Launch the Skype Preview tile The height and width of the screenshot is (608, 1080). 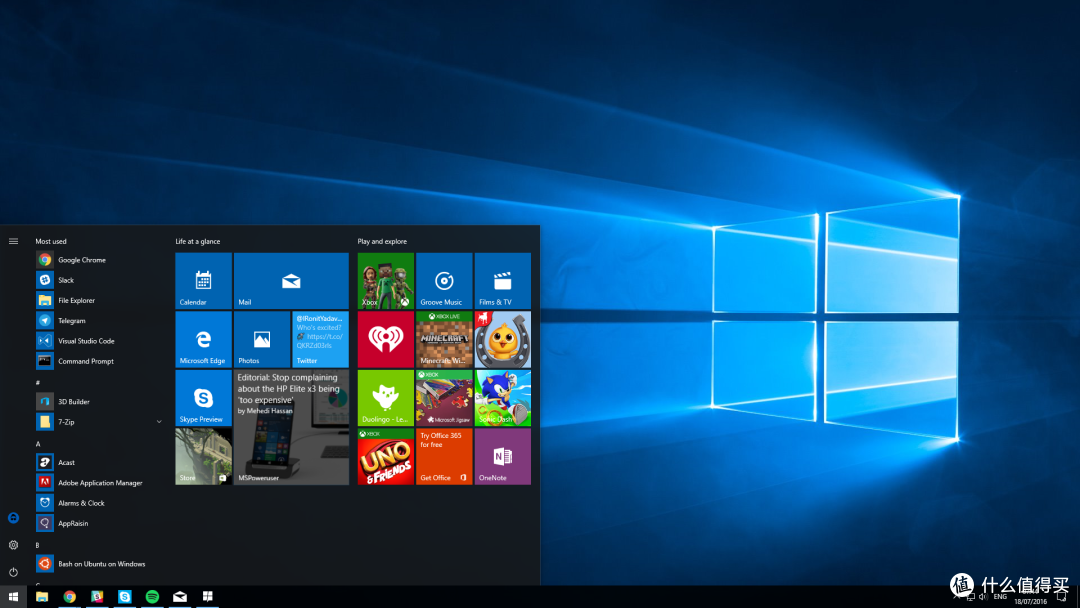coord(203,397)
